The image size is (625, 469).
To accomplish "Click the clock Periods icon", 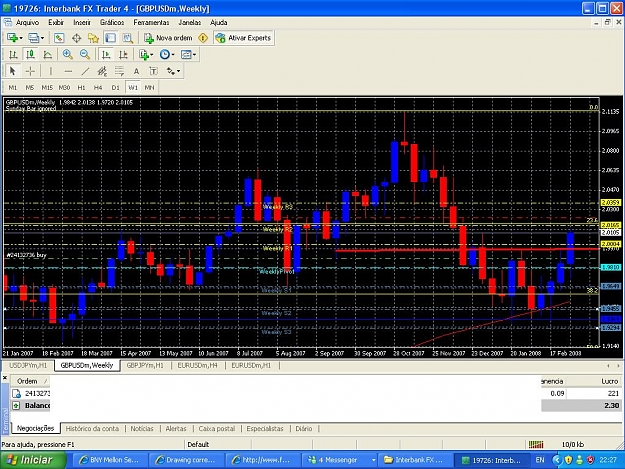I will pos(164,55).
